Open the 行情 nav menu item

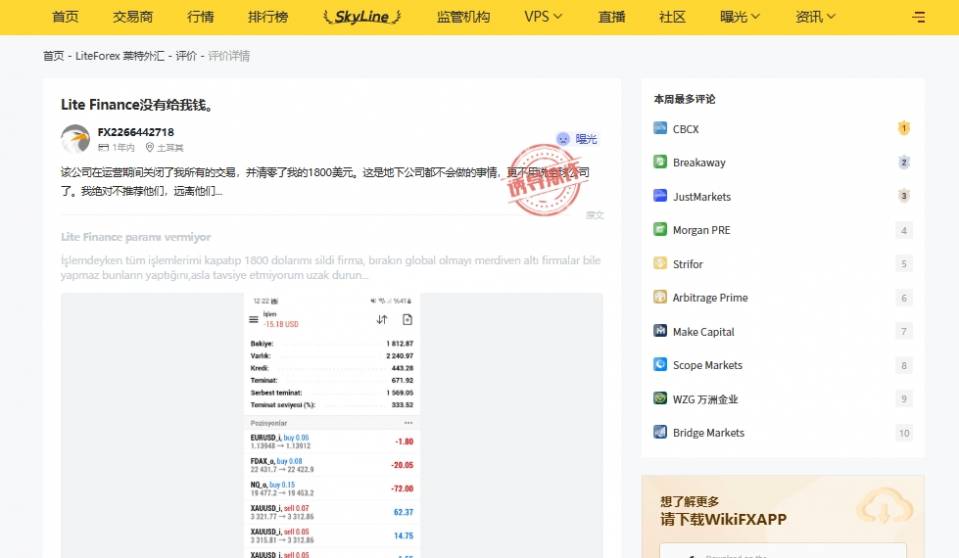[x=201, y=17]
